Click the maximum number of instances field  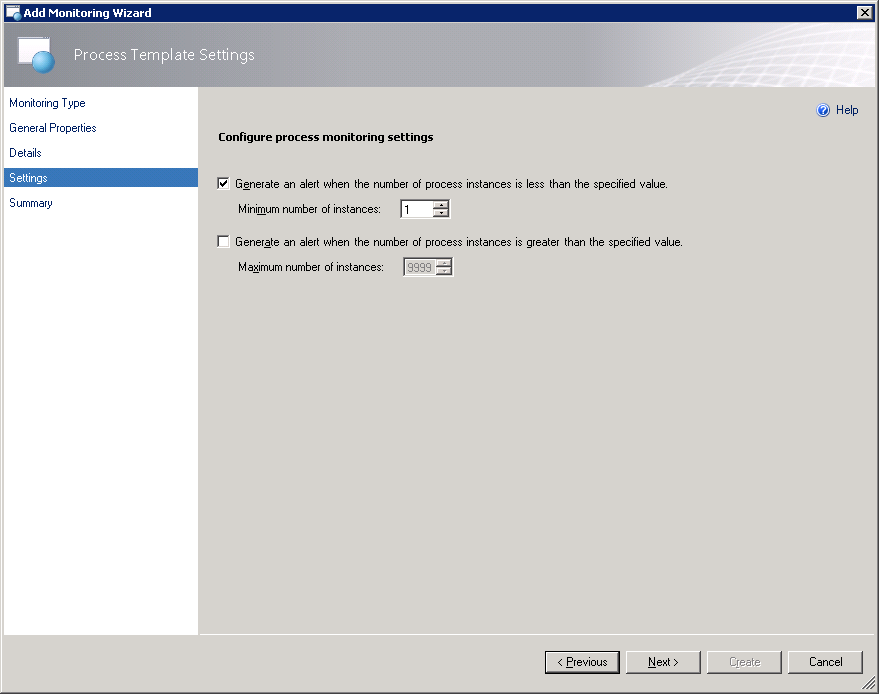click(x=418, y=267)
